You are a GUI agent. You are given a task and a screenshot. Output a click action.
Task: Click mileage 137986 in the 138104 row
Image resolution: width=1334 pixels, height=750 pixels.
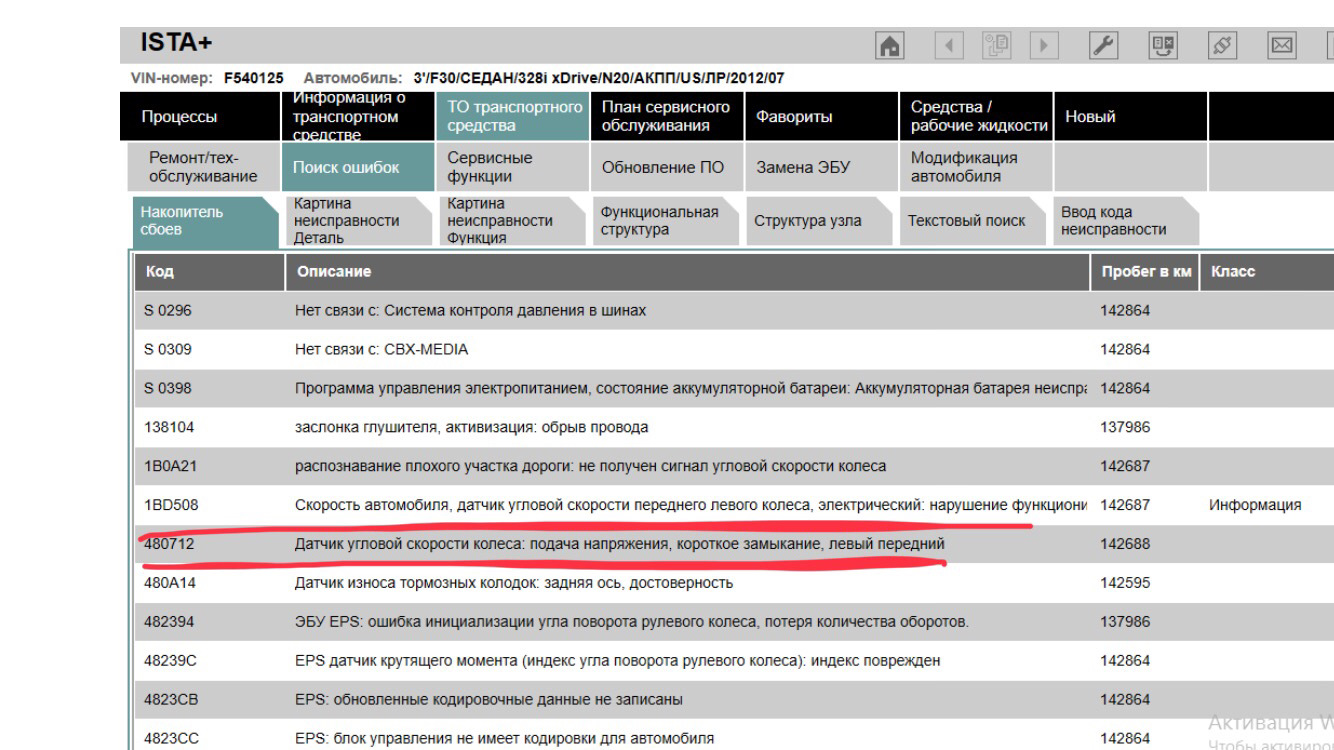click(x=1125, y=428)
